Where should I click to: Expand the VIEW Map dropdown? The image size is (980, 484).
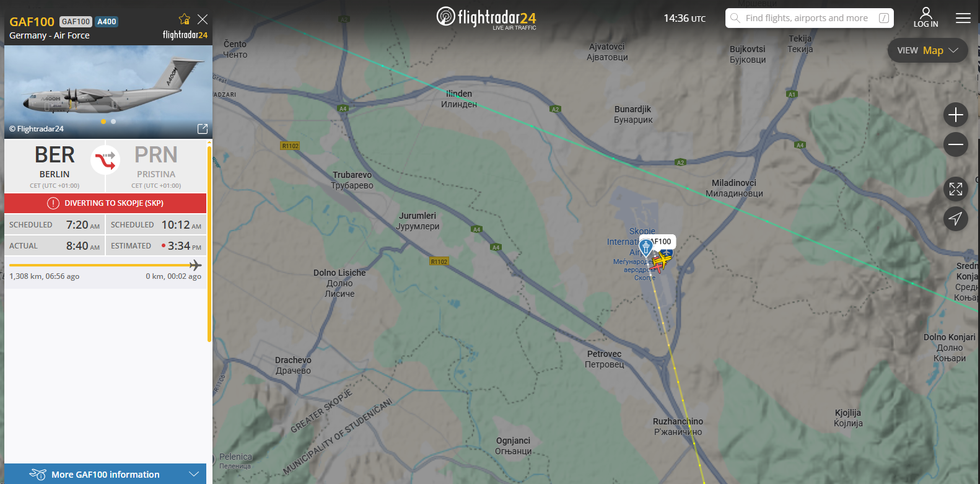pos(928,51)
